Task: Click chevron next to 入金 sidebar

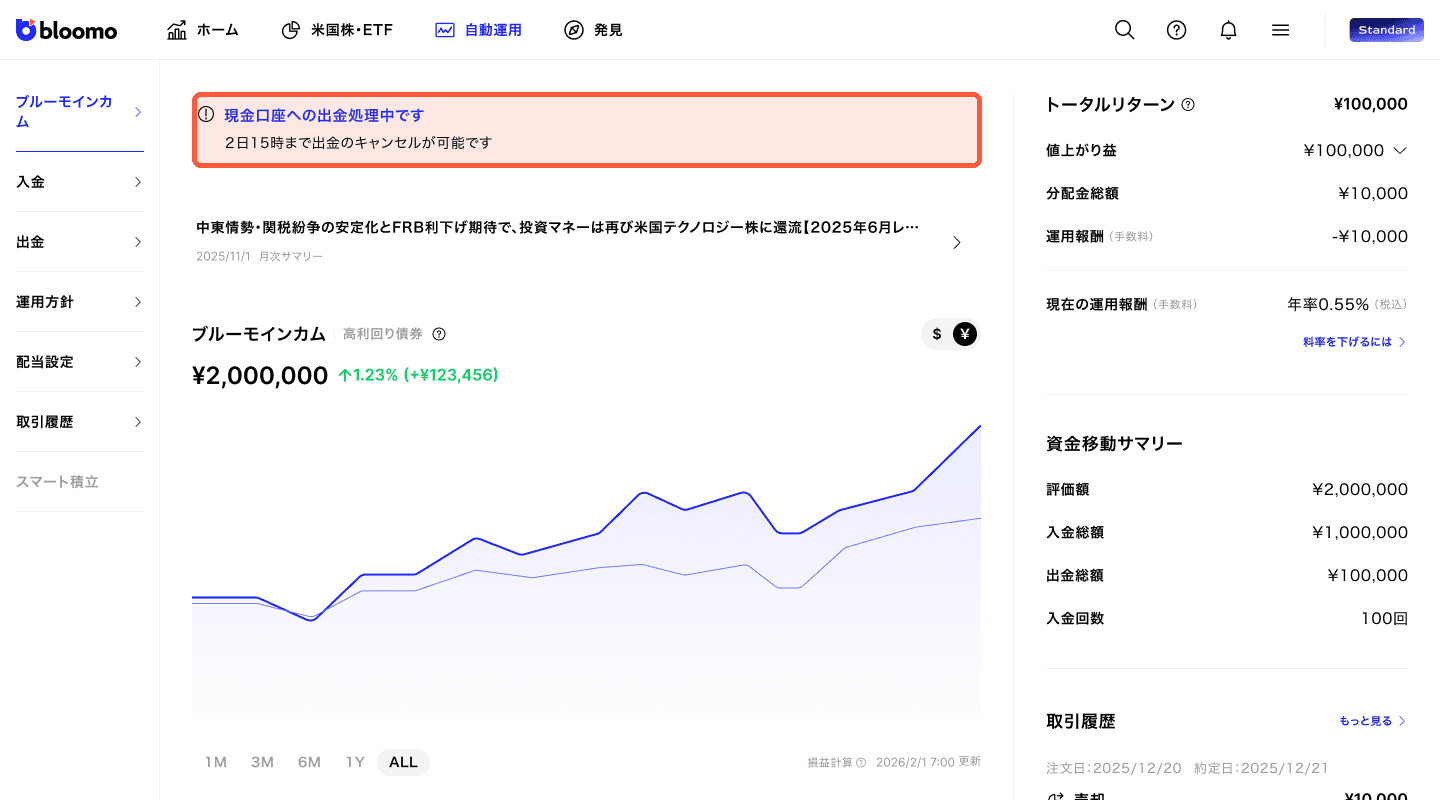Action: 138,182
